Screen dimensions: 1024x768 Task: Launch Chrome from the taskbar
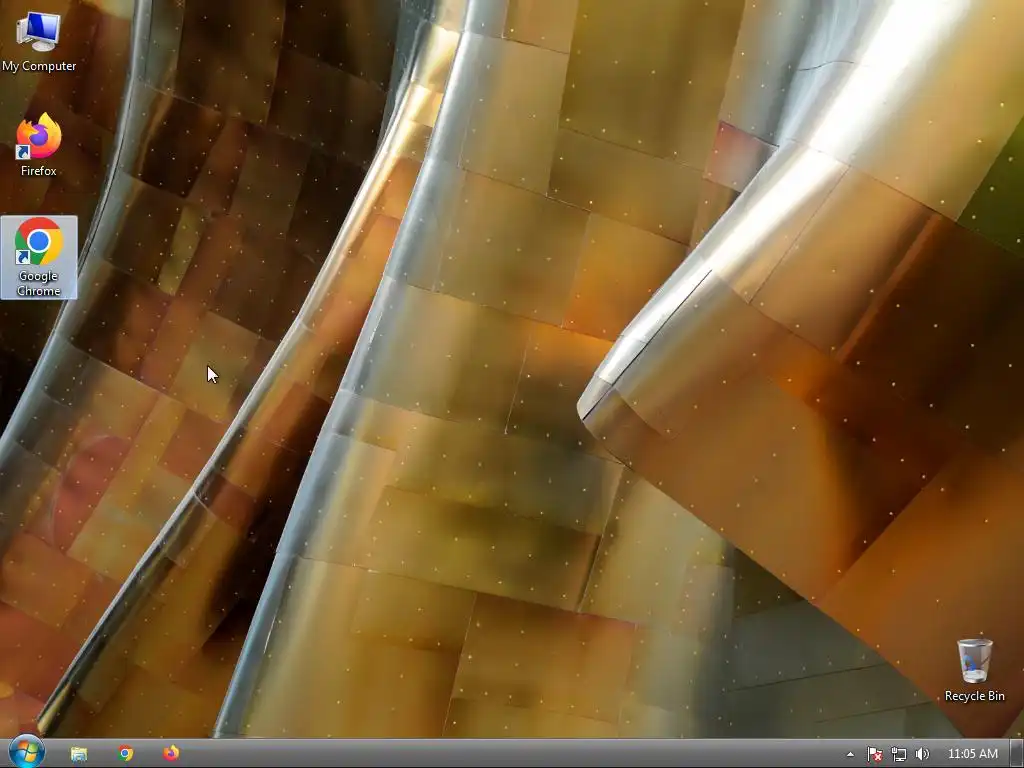(x=125, y=754)
